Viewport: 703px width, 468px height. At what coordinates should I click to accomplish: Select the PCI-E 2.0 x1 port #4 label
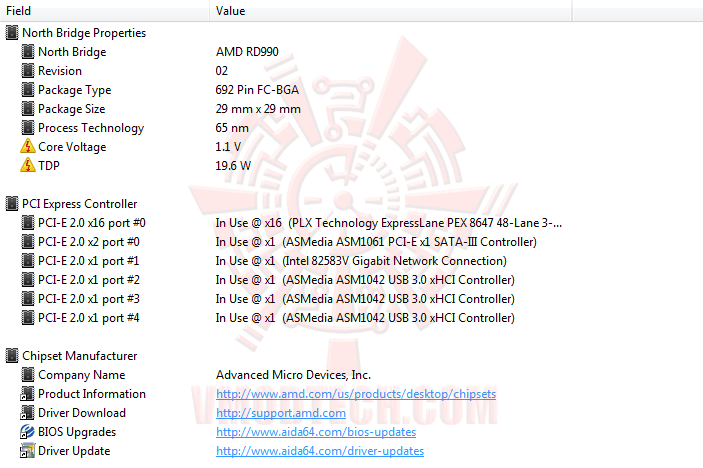point(89,317)
